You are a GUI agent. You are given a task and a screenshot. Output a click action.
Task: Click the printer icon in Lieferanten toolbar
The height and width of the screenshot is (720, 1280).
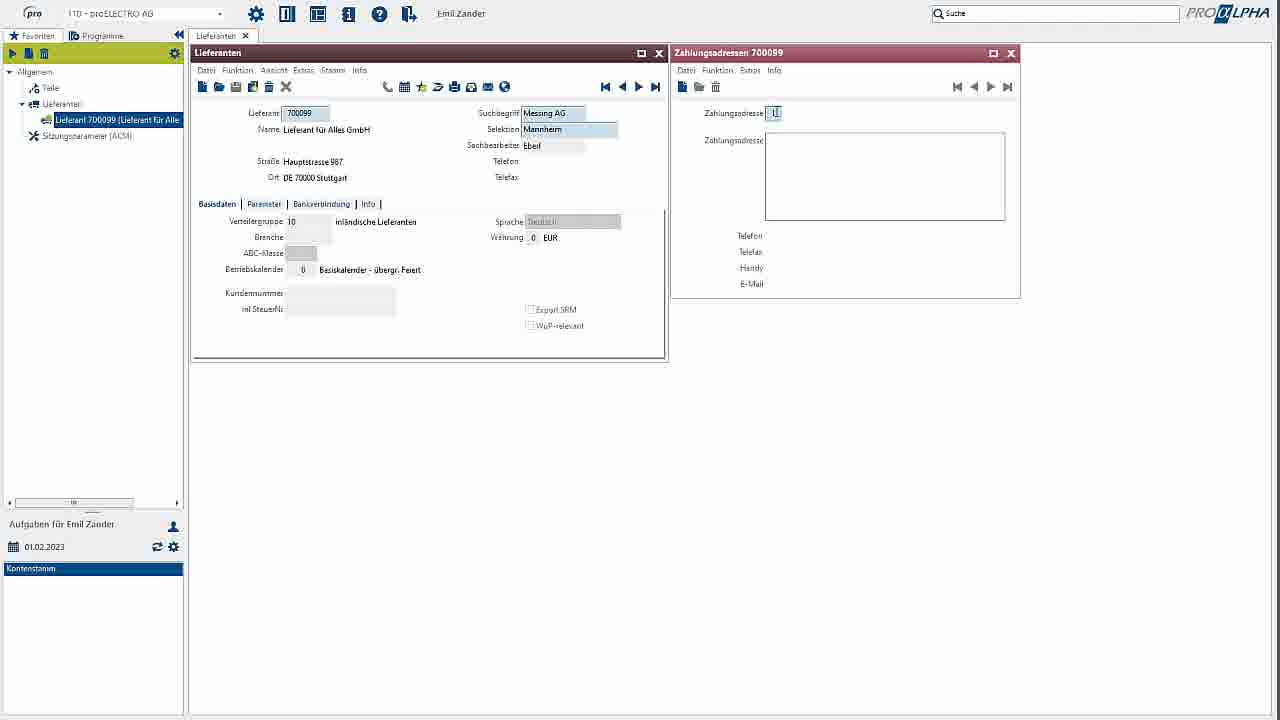pyautogui.click(x=454, y=87)
